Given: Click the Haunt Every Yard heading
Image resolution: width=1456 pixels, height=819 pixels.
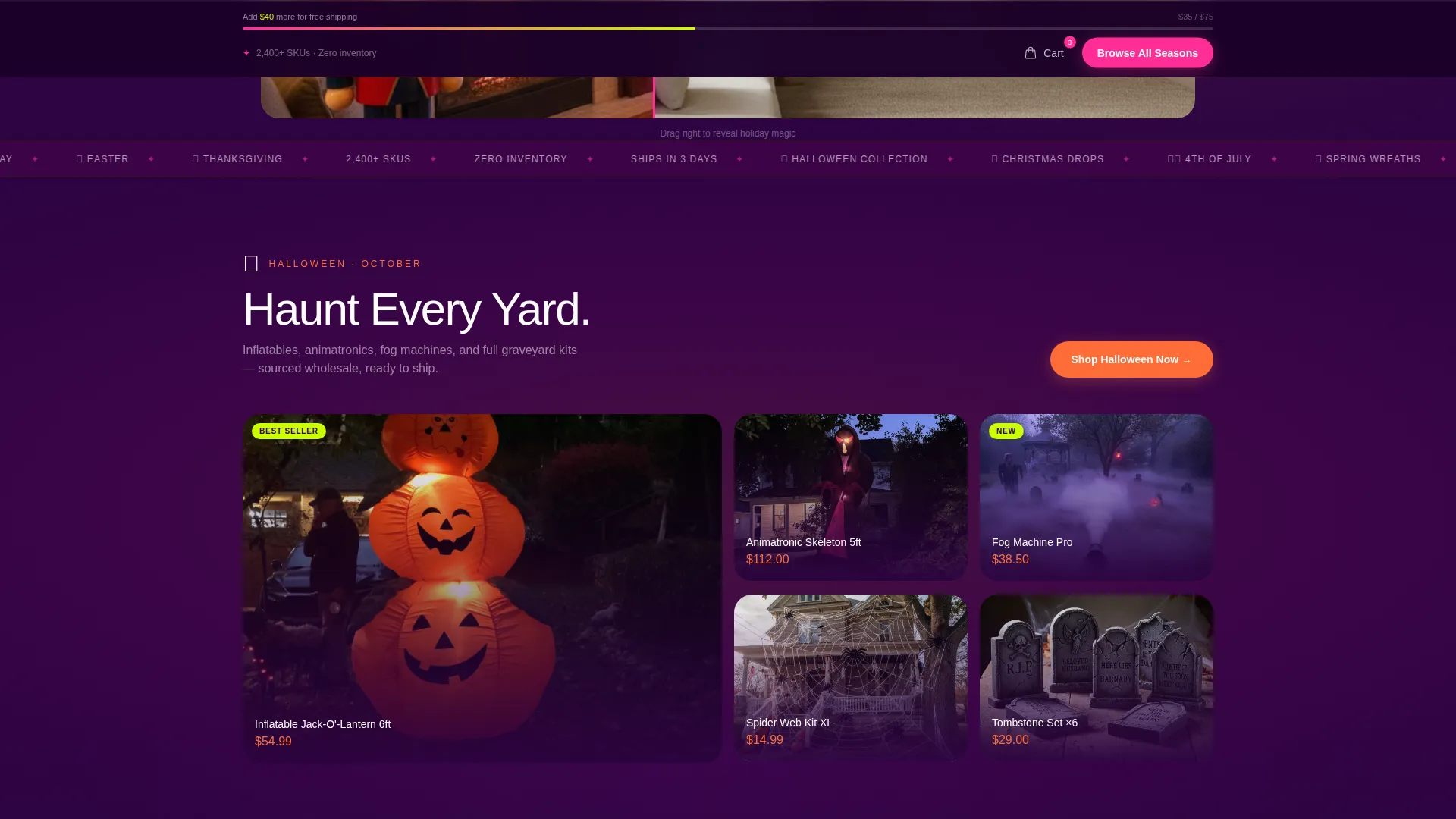Looking at the screenshot, I should coord(416,309).
